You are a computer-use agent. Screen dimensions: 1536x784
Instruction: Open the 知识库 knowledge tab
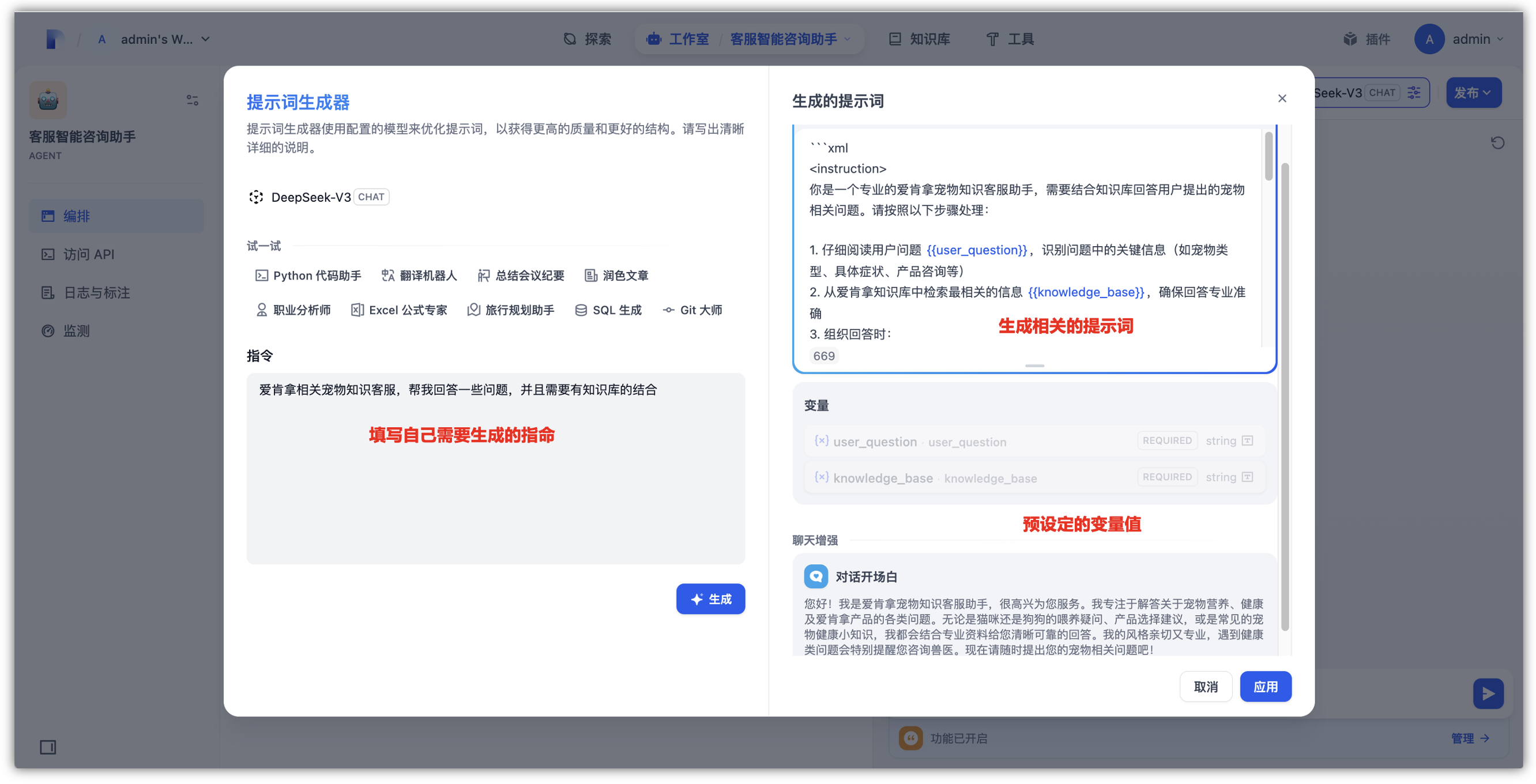point(920,39)
